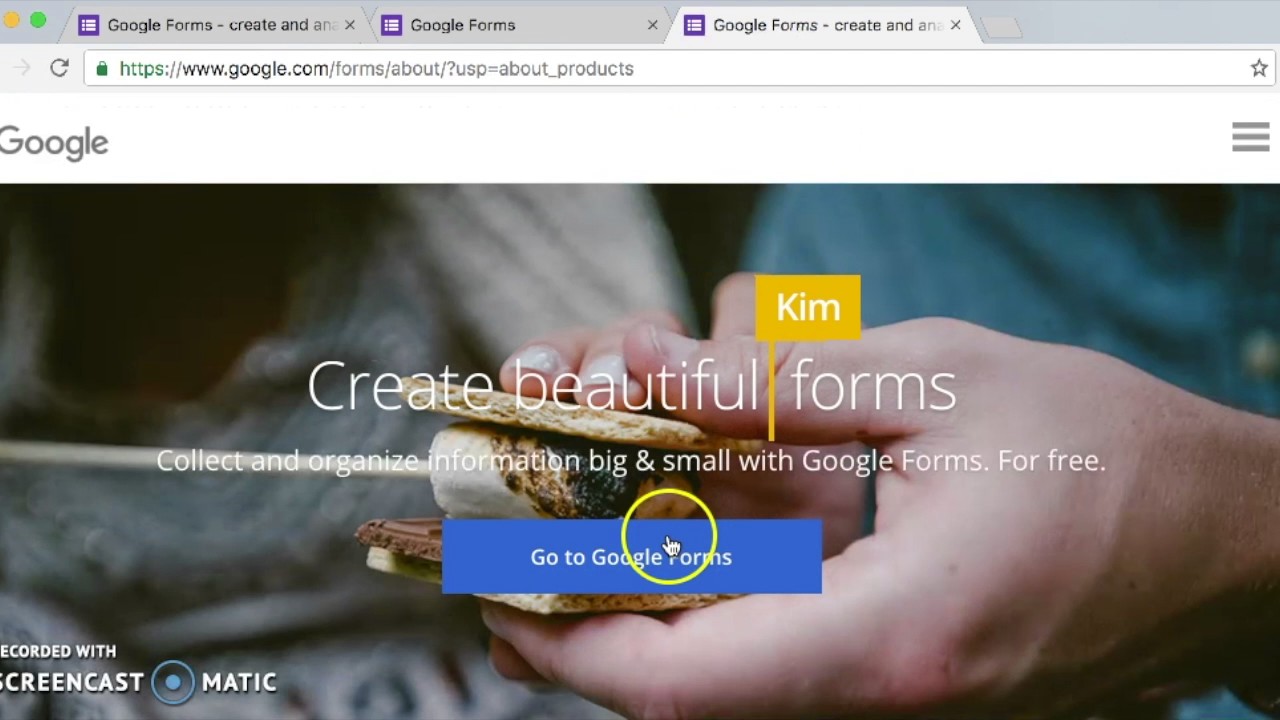Open a new browser tab
Screen dimensions: 1280x720
[x=1002, y=27]
